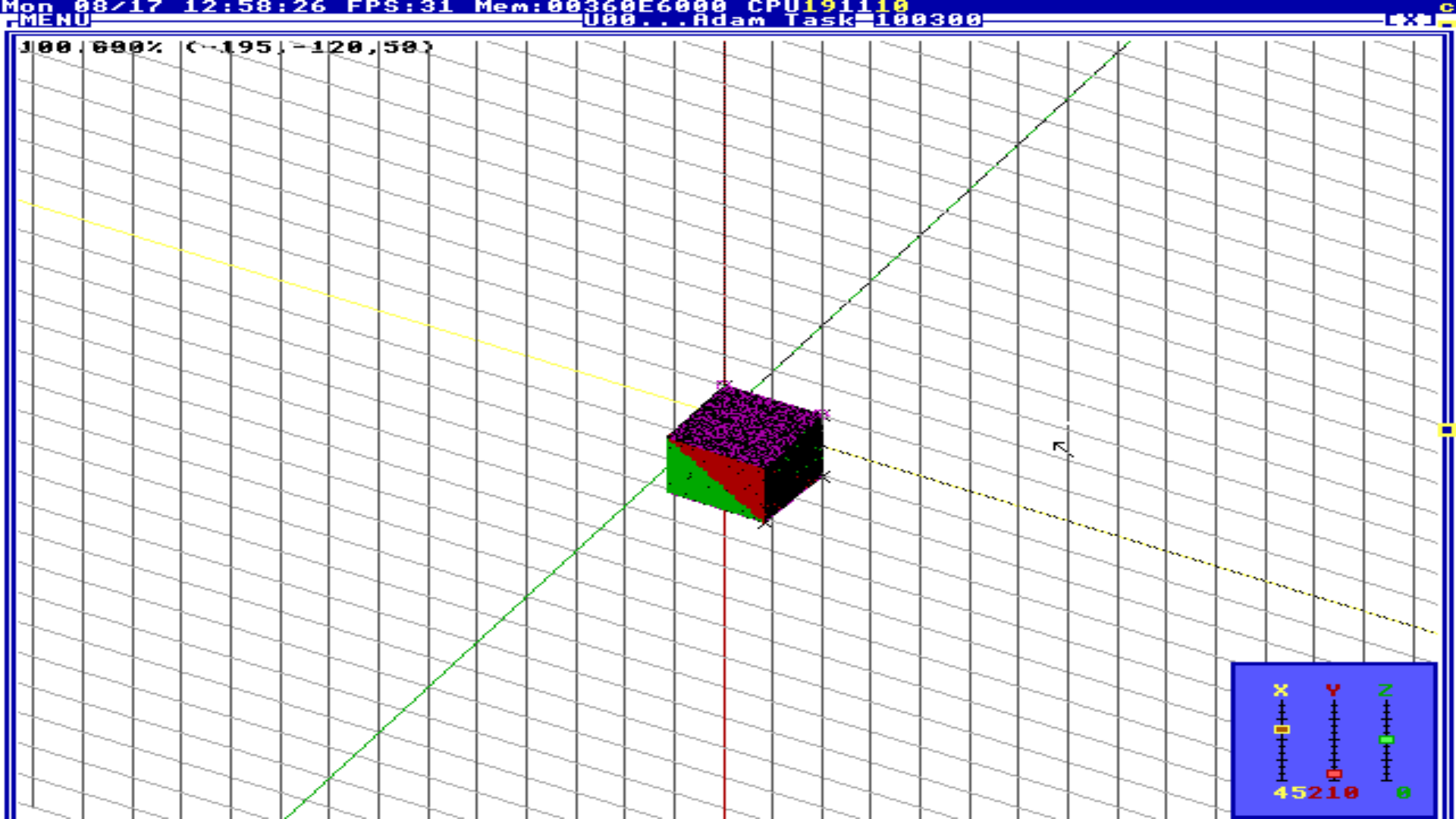Click the green Z rotation slider thumb

pyautogui.click(x=1386, y=739)
